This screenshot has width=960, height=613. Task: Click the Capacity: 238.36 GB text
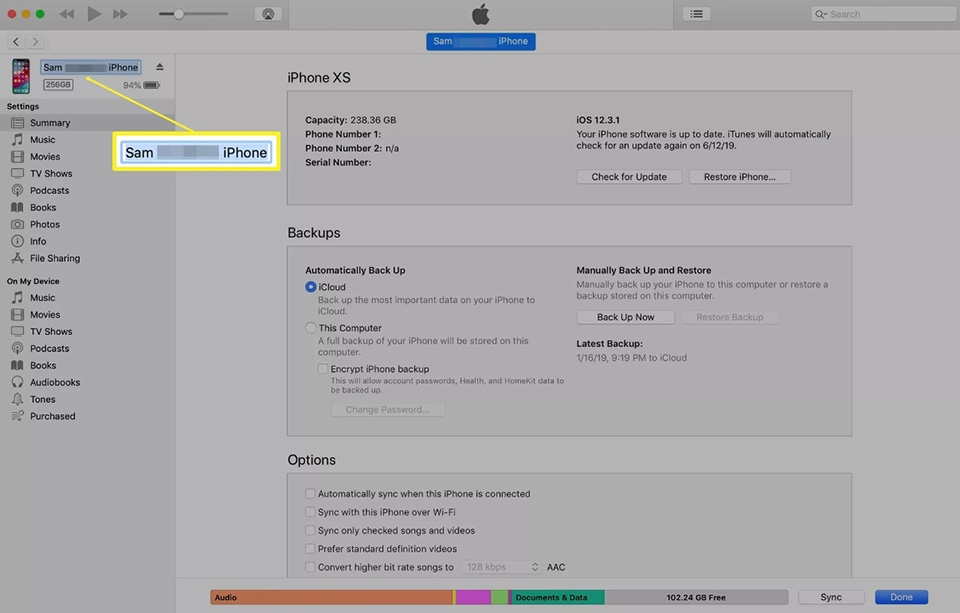click(x=351, y=120)
